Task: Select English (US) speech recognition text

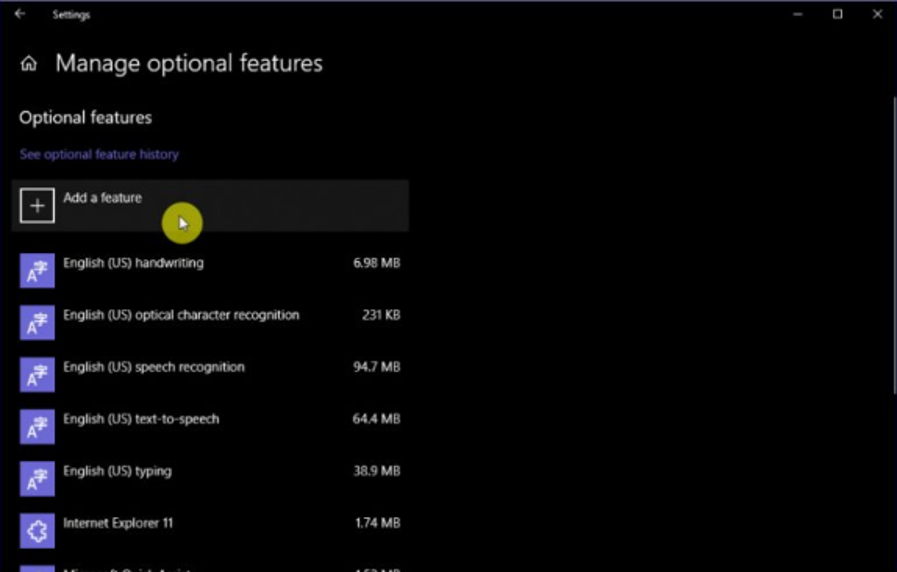Action: click(x=154, y=367)
